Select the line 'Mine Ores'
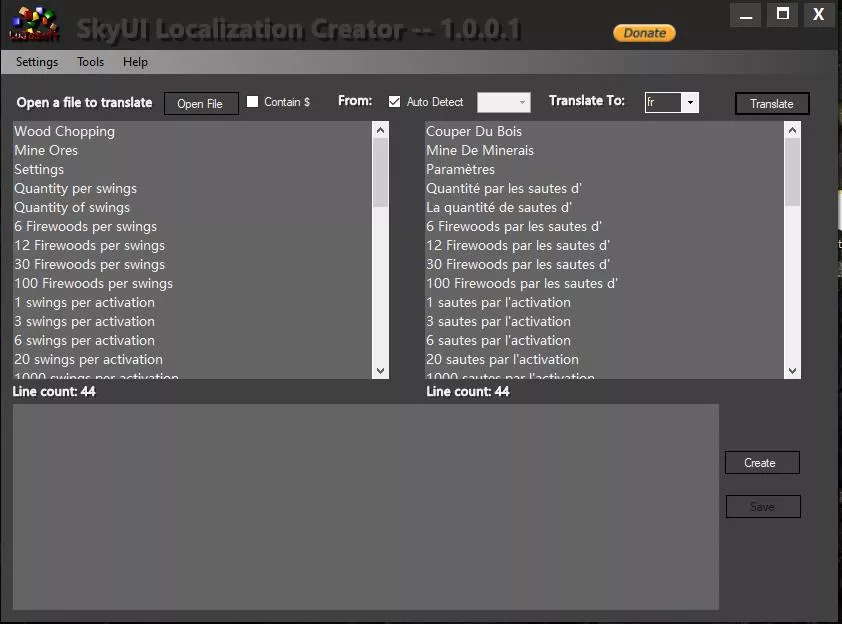Image resolution: width=842 pixels, height=624 pixels. tap(46, 150)
